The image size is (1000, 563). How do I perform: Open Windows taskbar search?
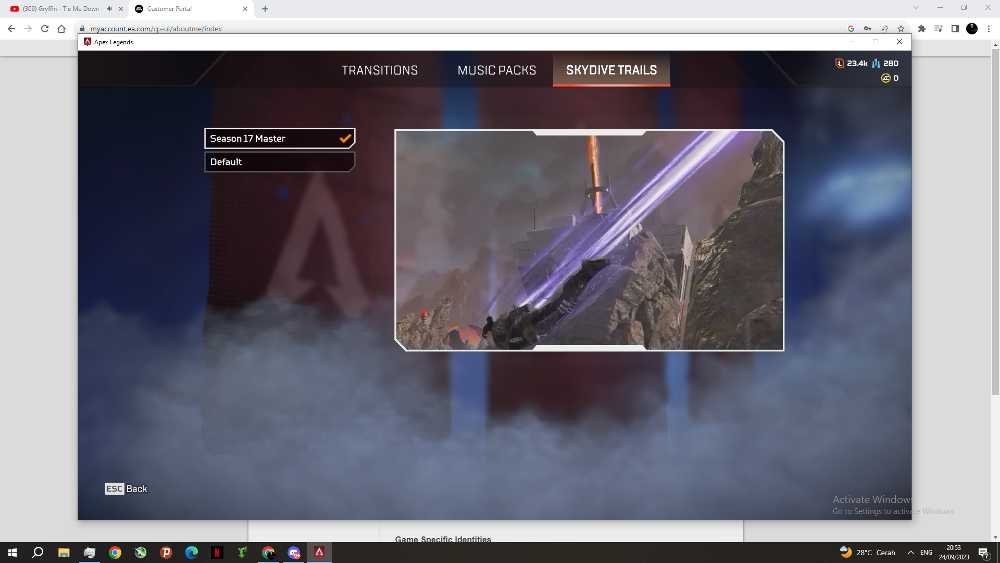38,552
